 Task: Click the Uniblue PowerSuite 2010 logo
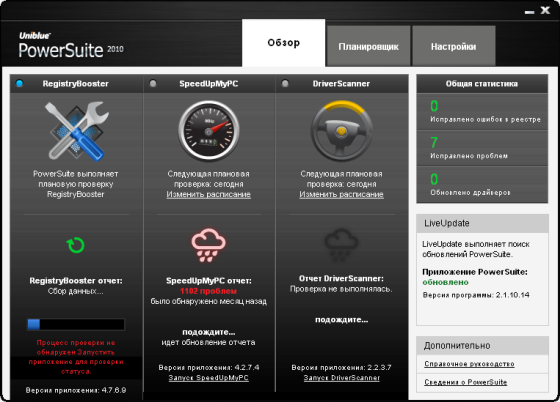pos(71,46)
